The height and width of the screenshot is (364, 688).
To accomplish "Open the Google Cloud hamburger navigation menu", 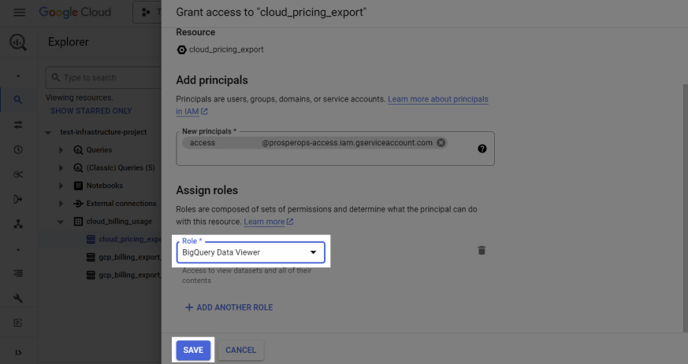I will click(19, 12).
